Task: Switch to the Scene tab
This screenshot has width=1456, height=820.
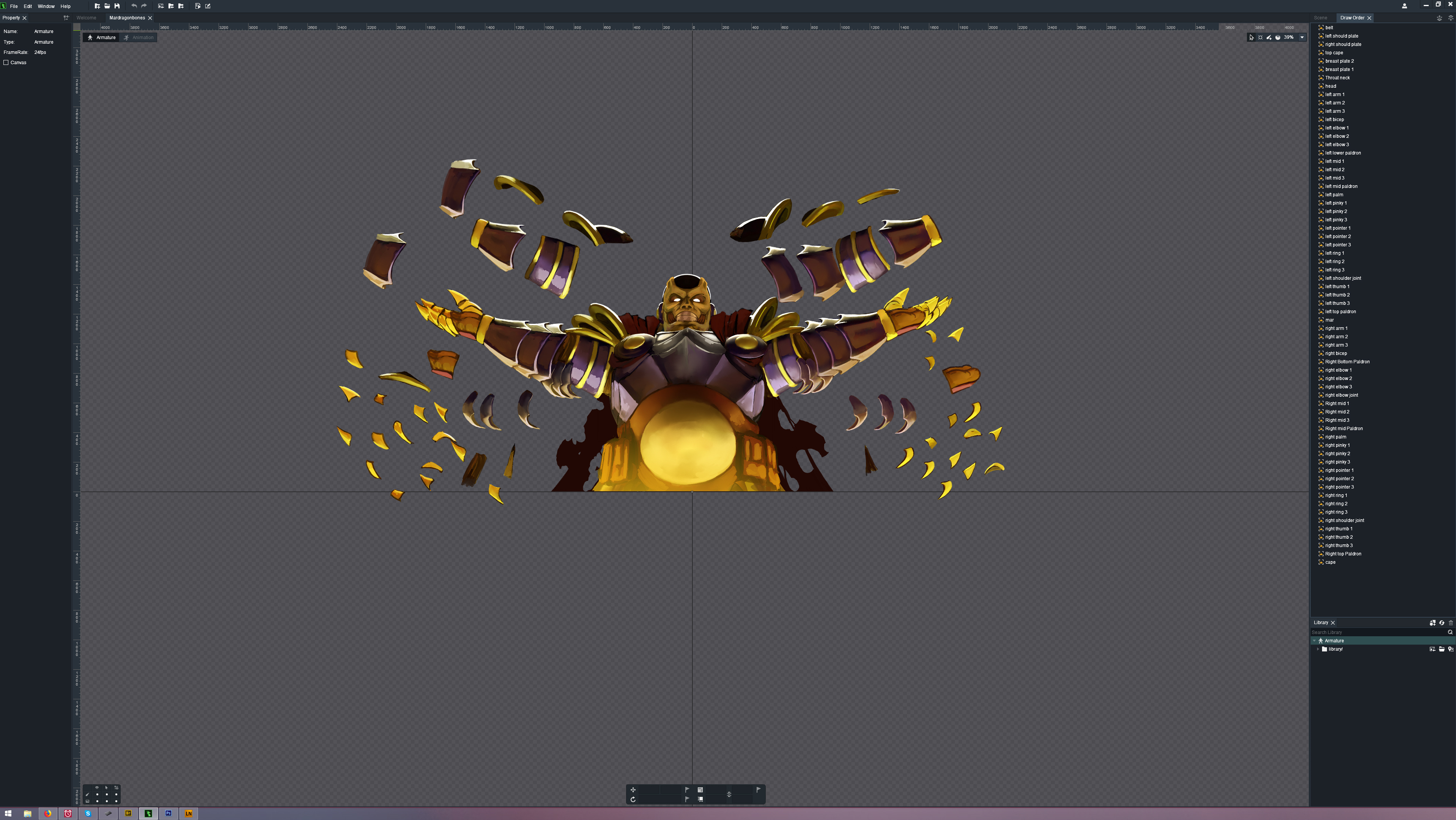Action: click(1321, 18)
